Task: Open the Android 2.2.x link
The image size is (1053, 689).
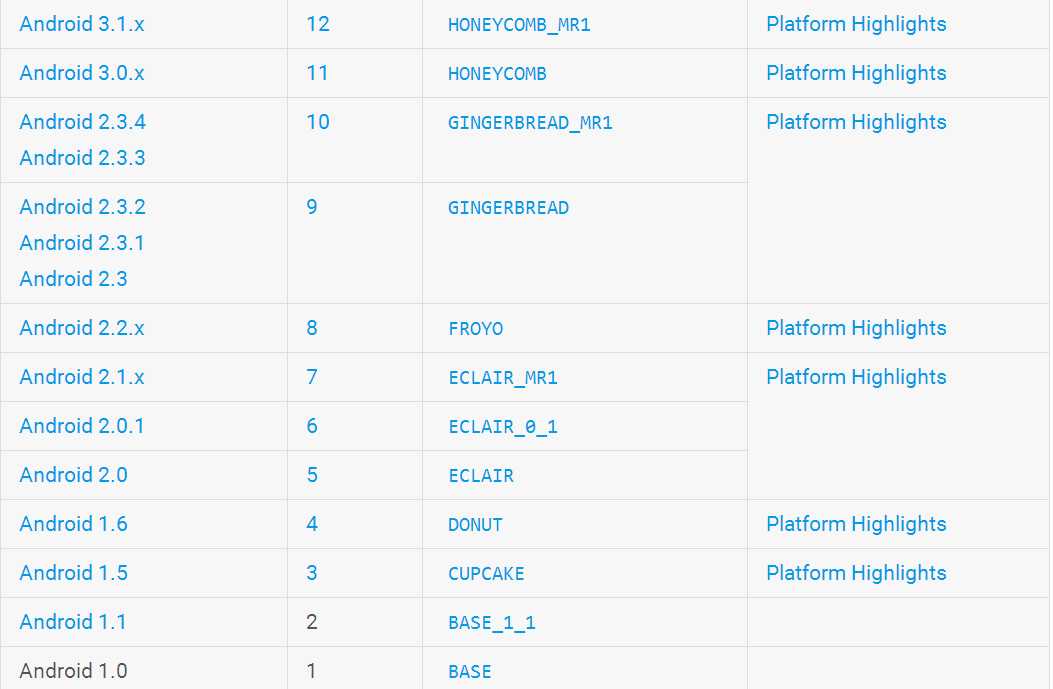Action: (82, 328)
